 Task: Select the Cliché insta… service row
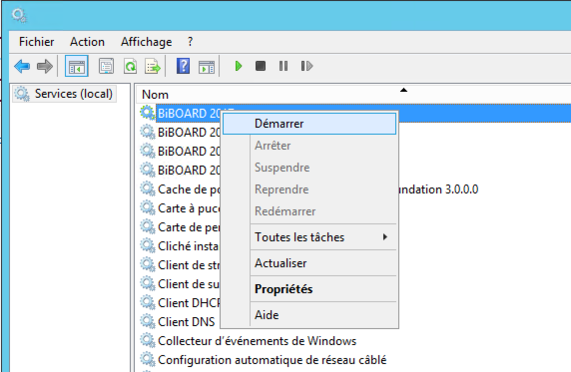pyautogui.click(x=188, y=246)
